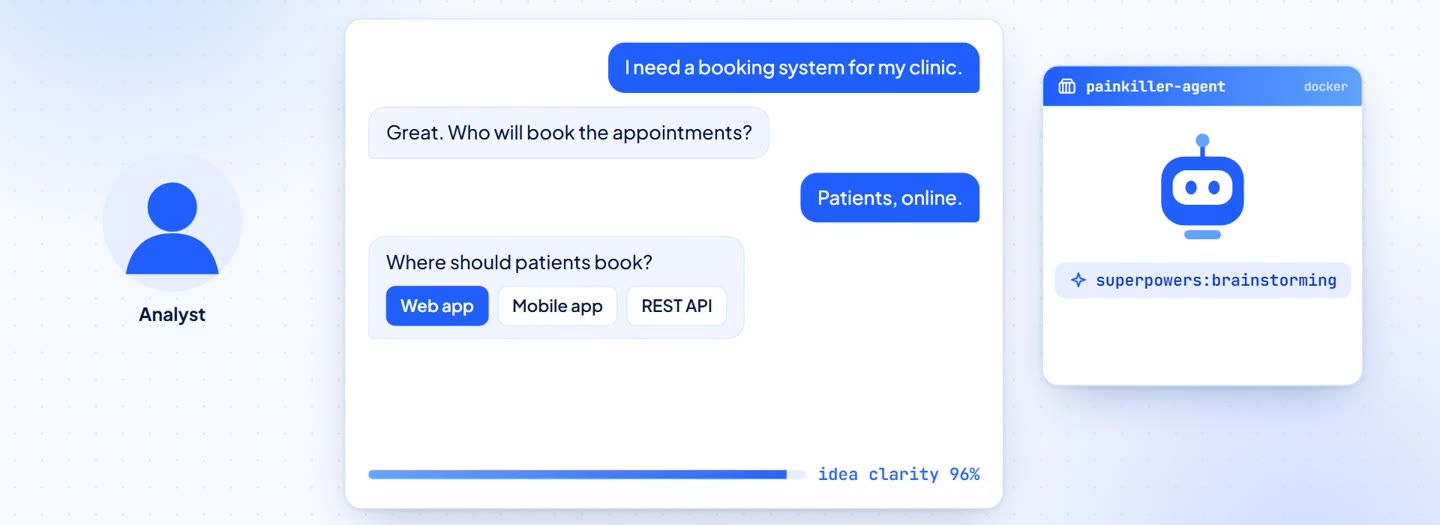Click the idea clarity progress bar
The height and width of the screenshot is (525, 1440).
pyautogui.click(x=587, y=474)
